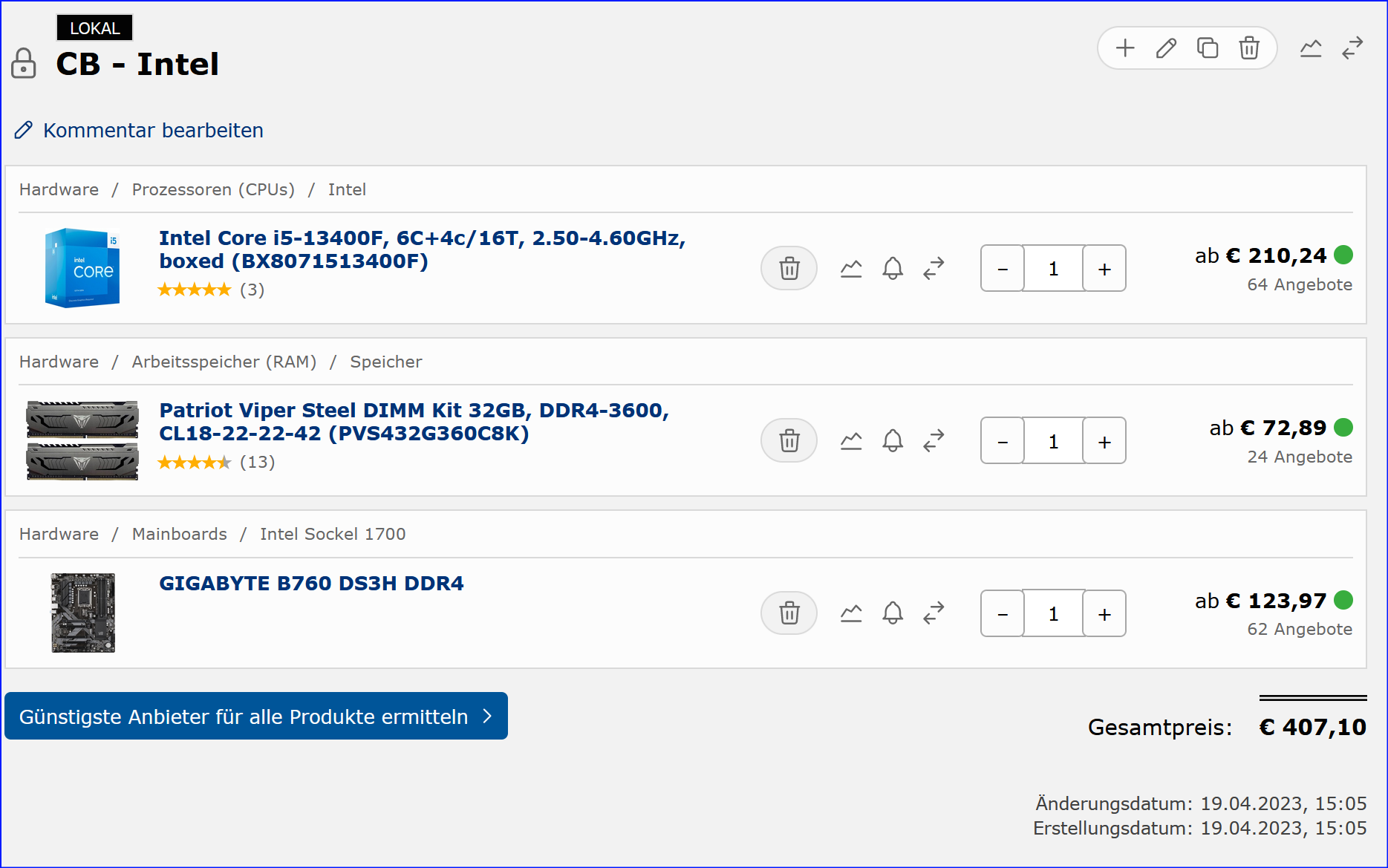Click Günstigste Anbieter für alle Produkte ermitteln

256,716
